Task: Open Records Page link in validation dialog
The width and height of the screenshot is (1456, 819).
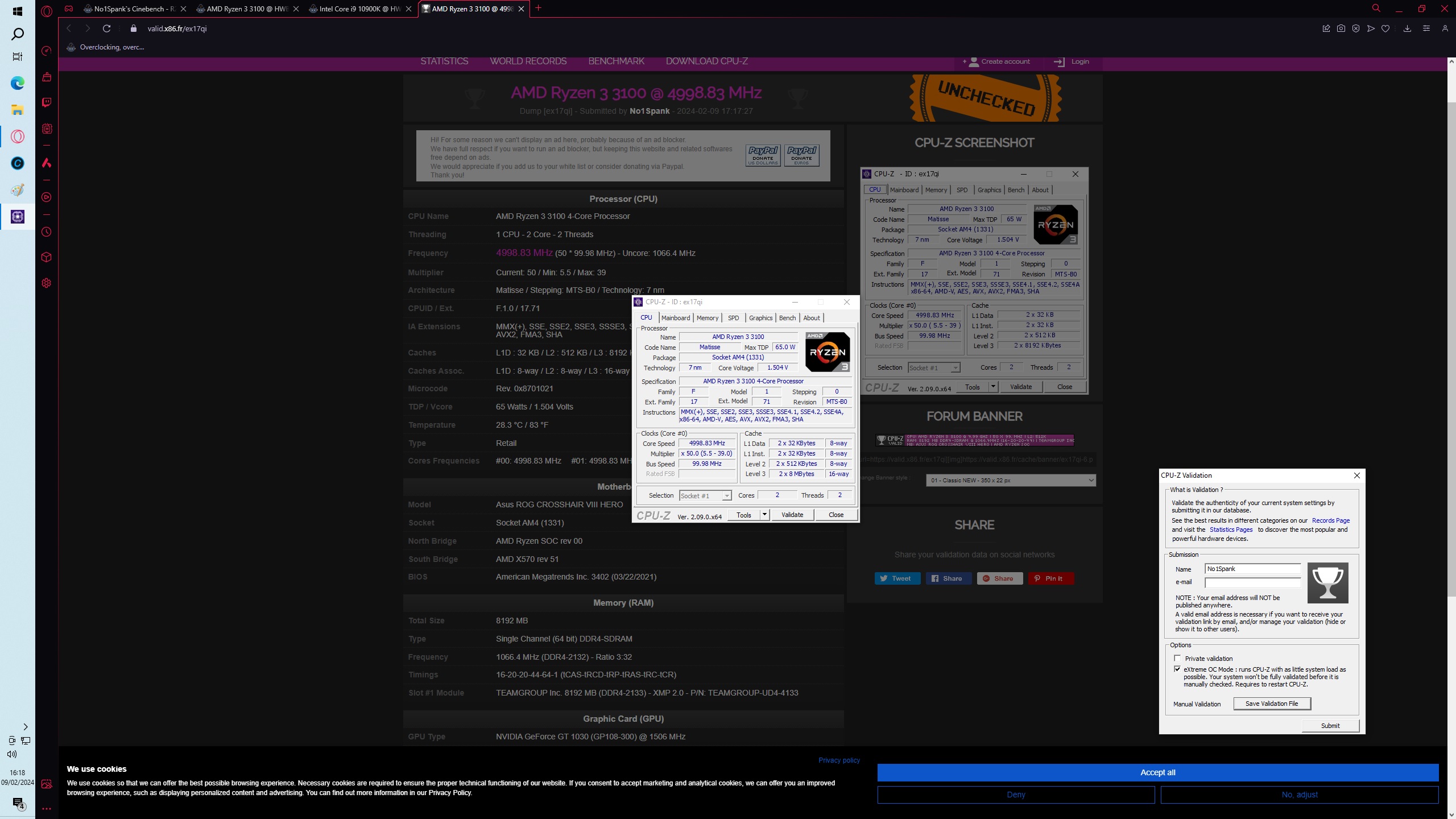Action: [x=1331, y=520]
